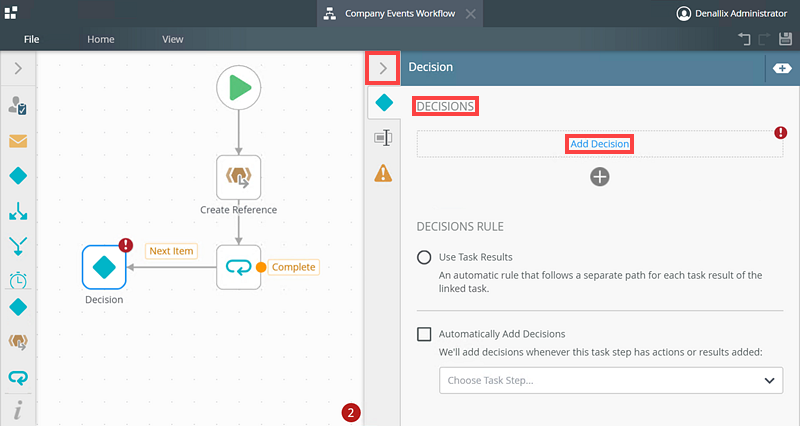This screenshot has height=426, width=800.
Task: Select the Decision step on canvas
Action: [x=104, y=267]
